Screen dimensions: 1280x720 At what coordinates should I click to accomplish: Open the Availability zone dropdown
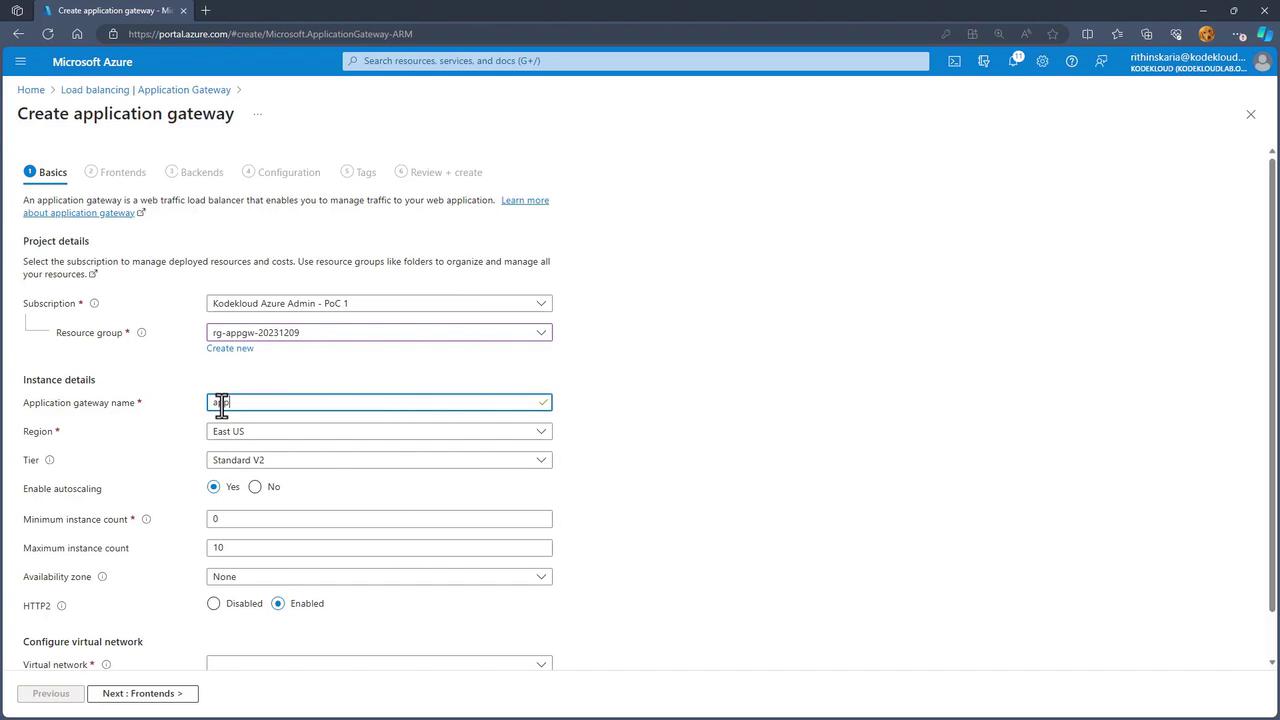379,577
